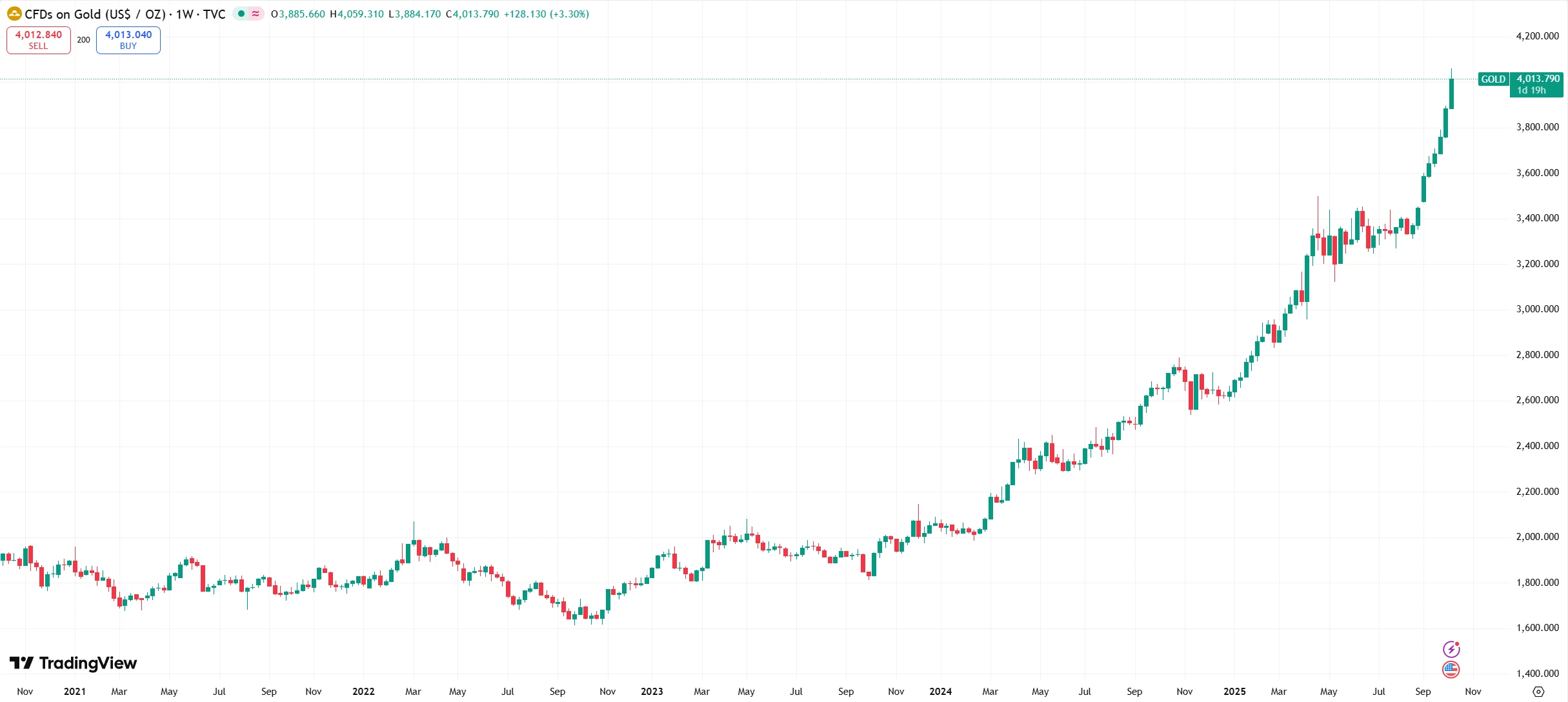Open the purple lightning bolt events icon
1568x702 pixels.
[1451, 648]
